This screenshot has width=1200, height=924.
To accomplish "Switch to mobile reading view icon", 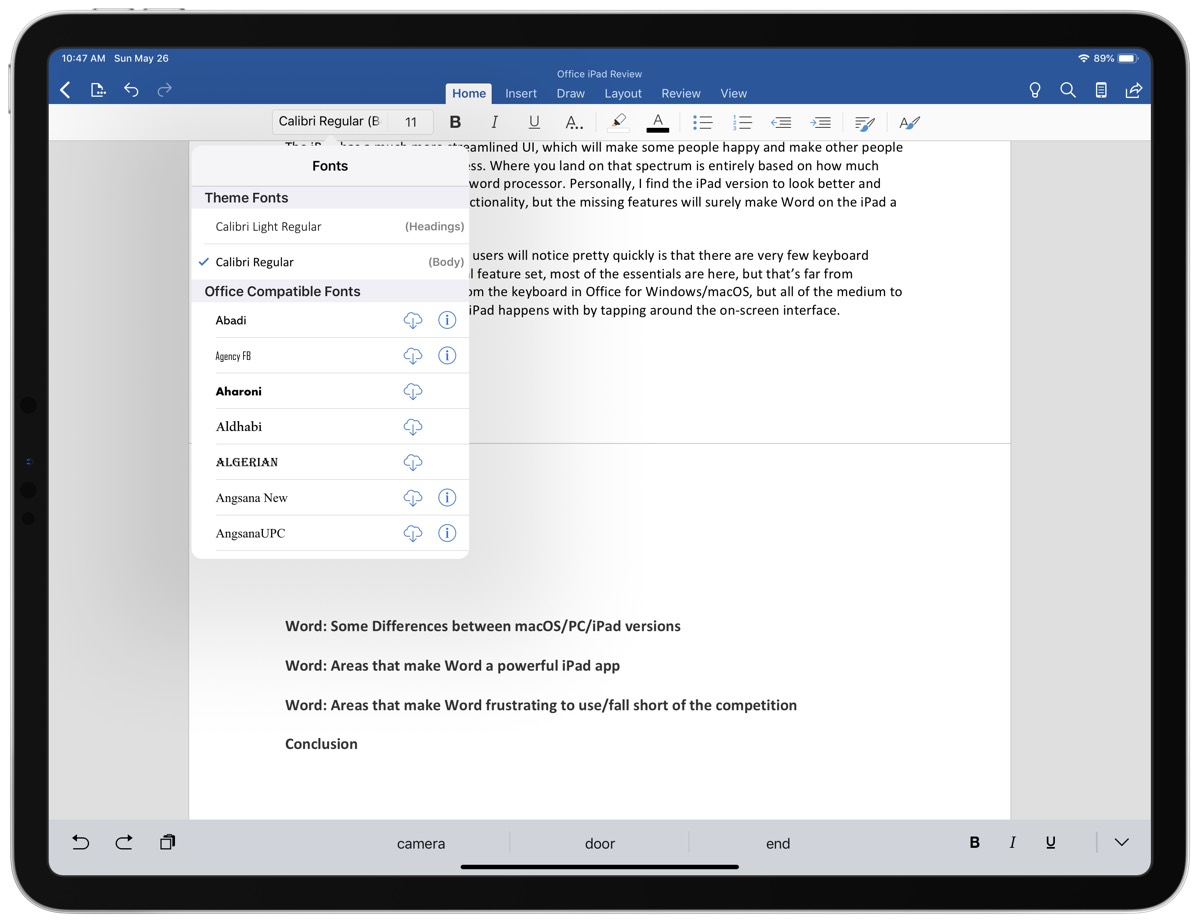I will click(x=1101, y=90).
